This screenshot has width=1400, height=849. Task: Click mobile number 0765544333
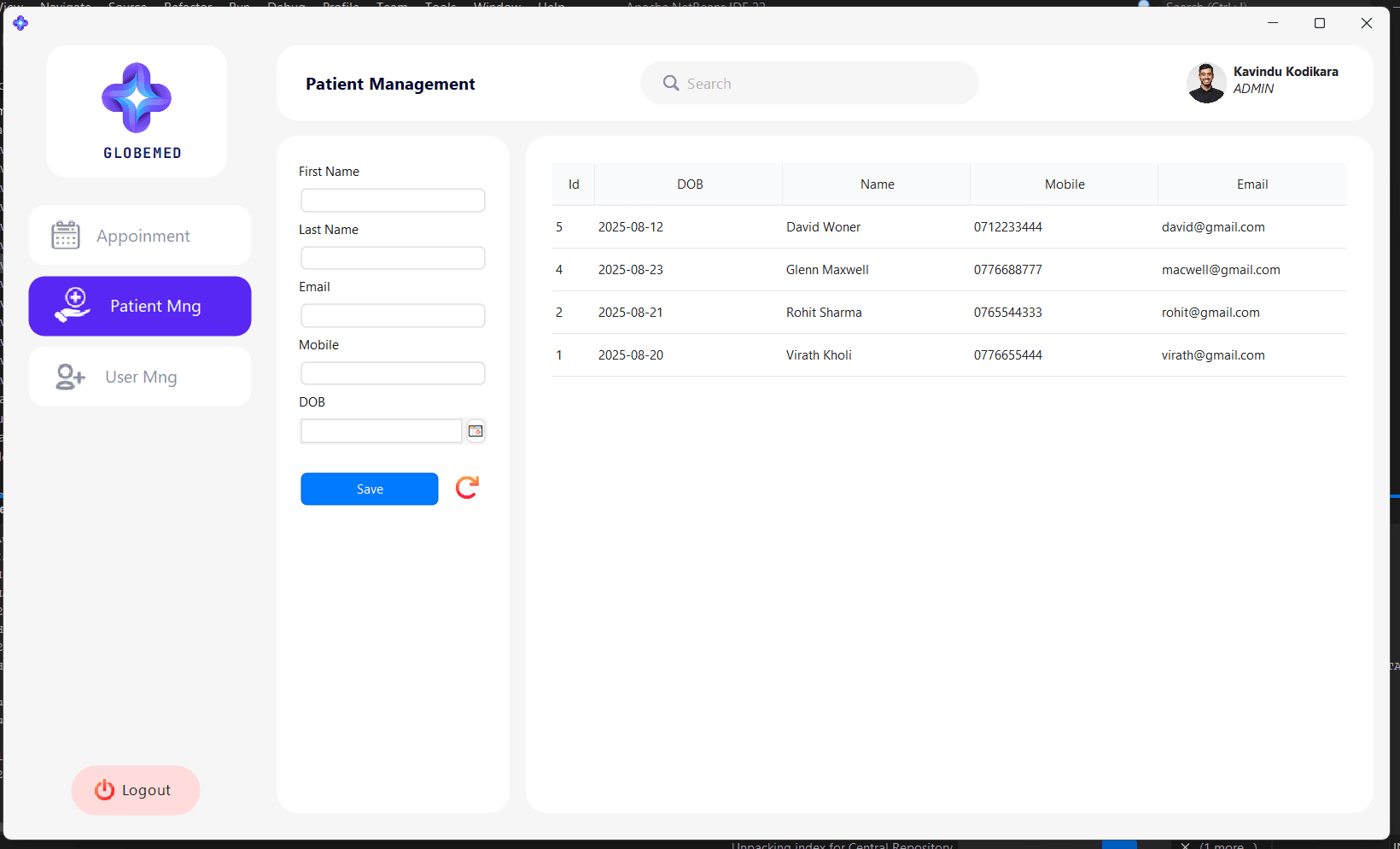1008,313
